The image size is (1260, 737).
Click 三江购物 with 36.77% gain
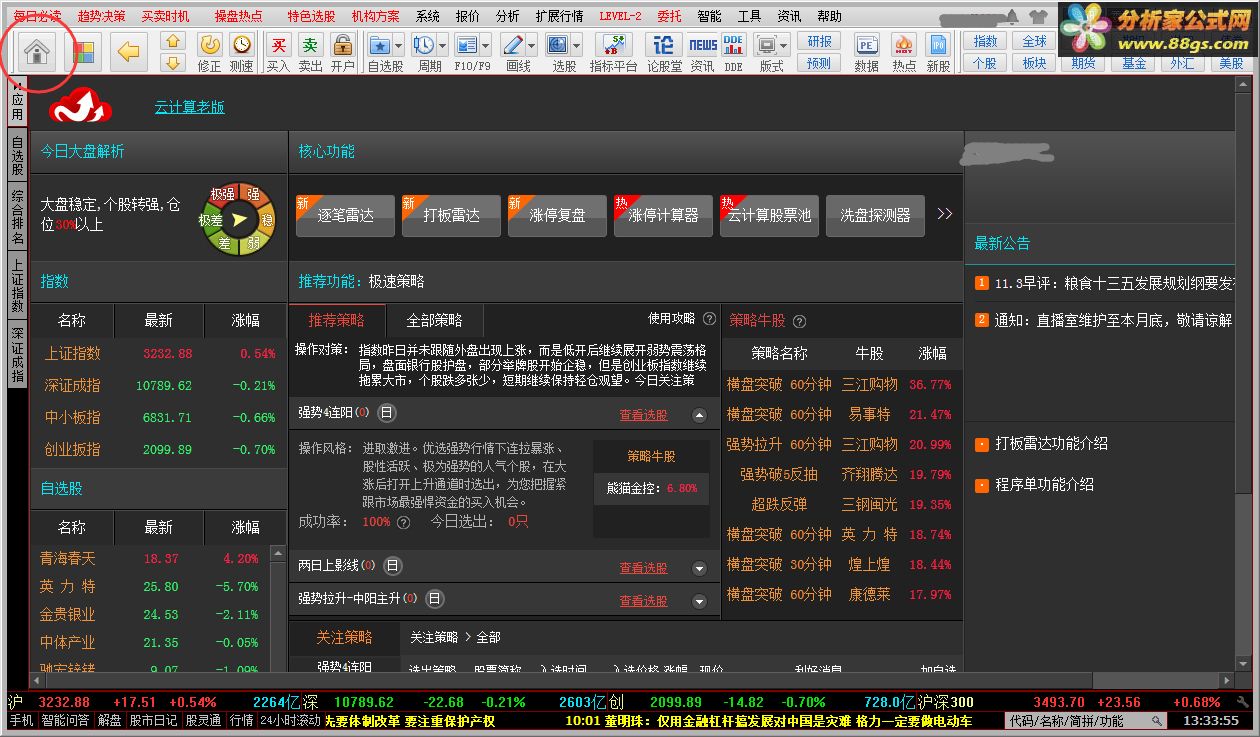869,384
